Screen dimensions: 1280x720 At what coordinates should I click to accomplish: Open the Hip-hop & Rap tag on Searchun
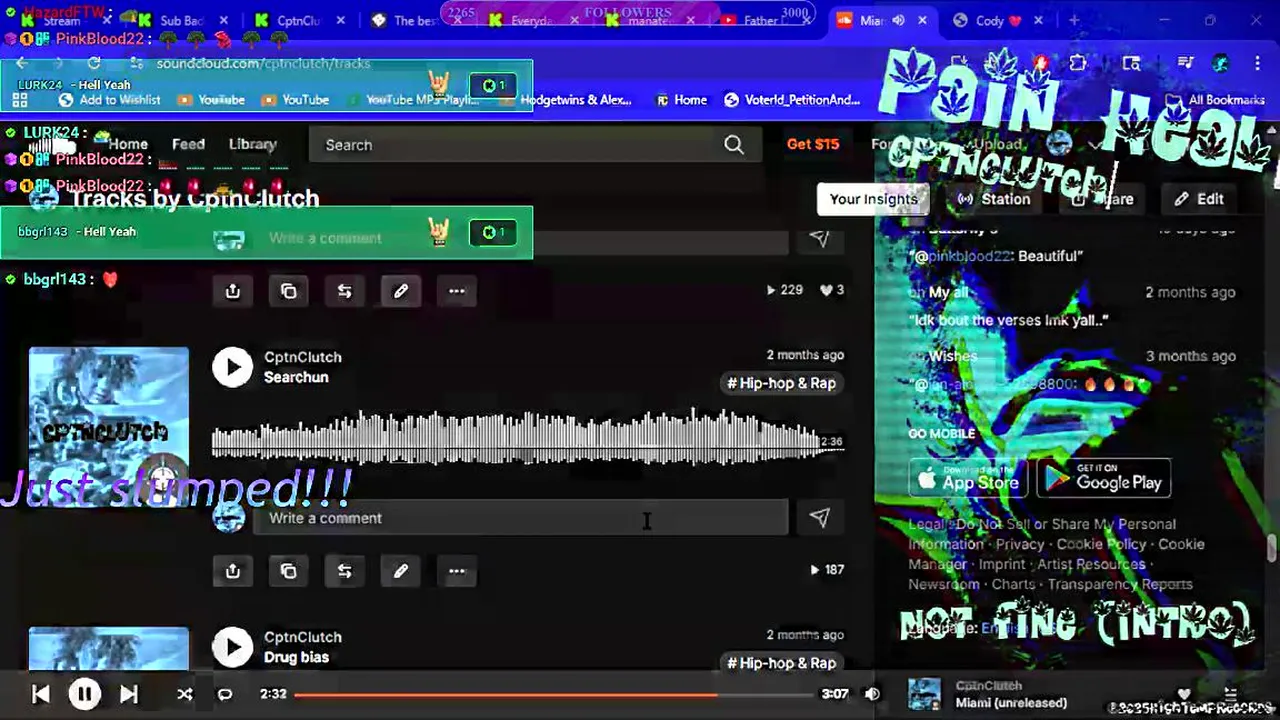tap(782, 383)
